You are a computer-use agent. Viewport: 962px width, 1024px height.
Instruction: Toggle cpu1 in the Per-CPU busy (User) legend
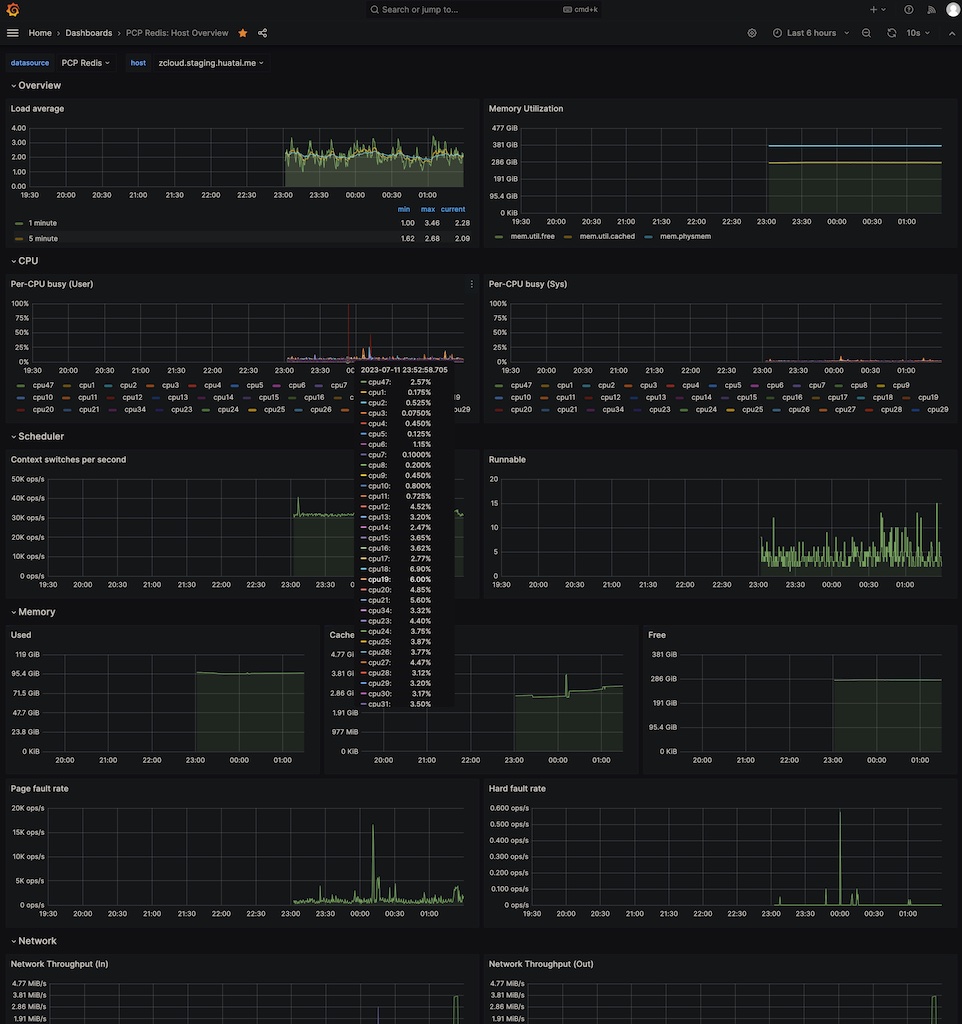pos(87,385)
